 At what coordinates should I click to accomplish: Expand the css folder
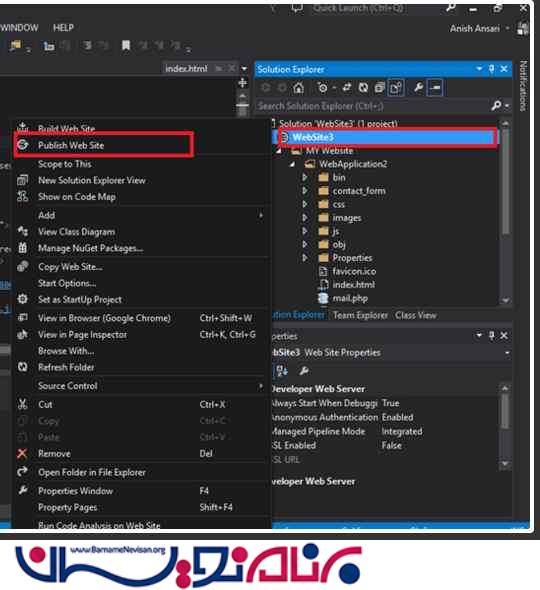[305, 204]
